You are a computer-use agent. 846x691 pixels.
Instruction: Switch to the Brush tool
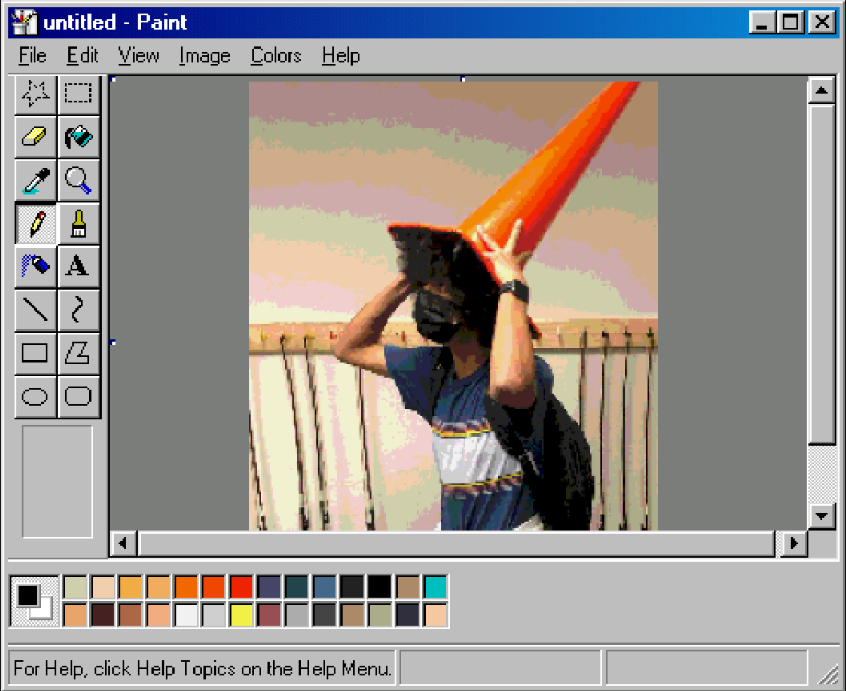pos(78,223)
